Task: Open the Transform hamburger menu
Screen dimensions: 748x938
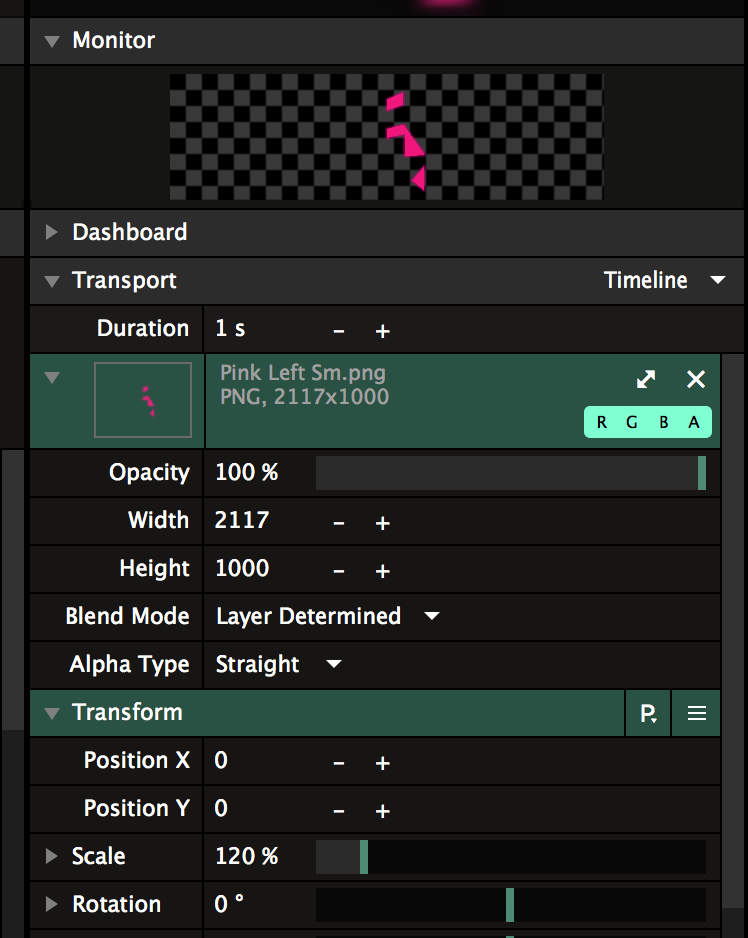Action: [697, 713]
